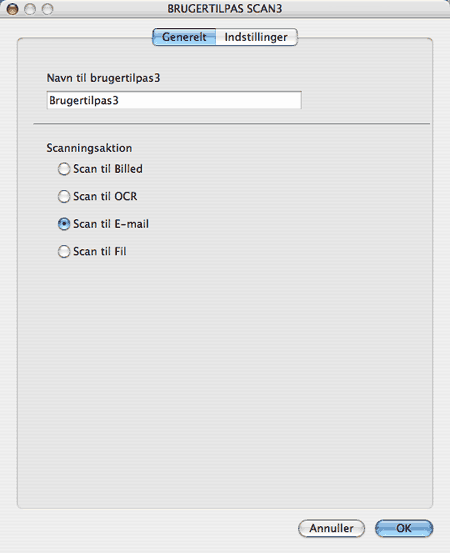Click the "Scan til OCR" label text
Screen dimensions: 450x553
coord(105,196)
